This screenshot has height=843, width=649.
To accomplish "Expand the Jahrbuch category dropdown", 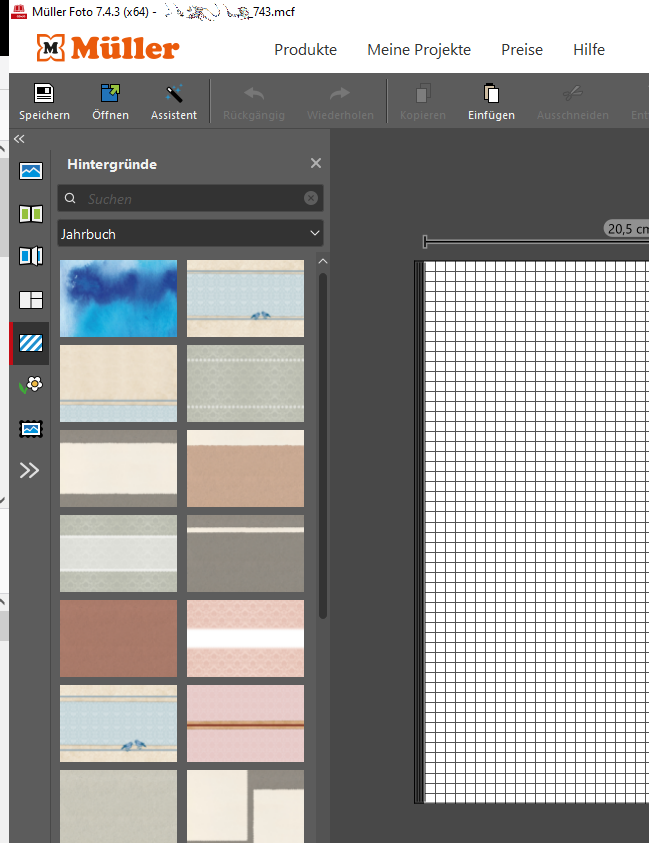I will [x=190, y=234].
